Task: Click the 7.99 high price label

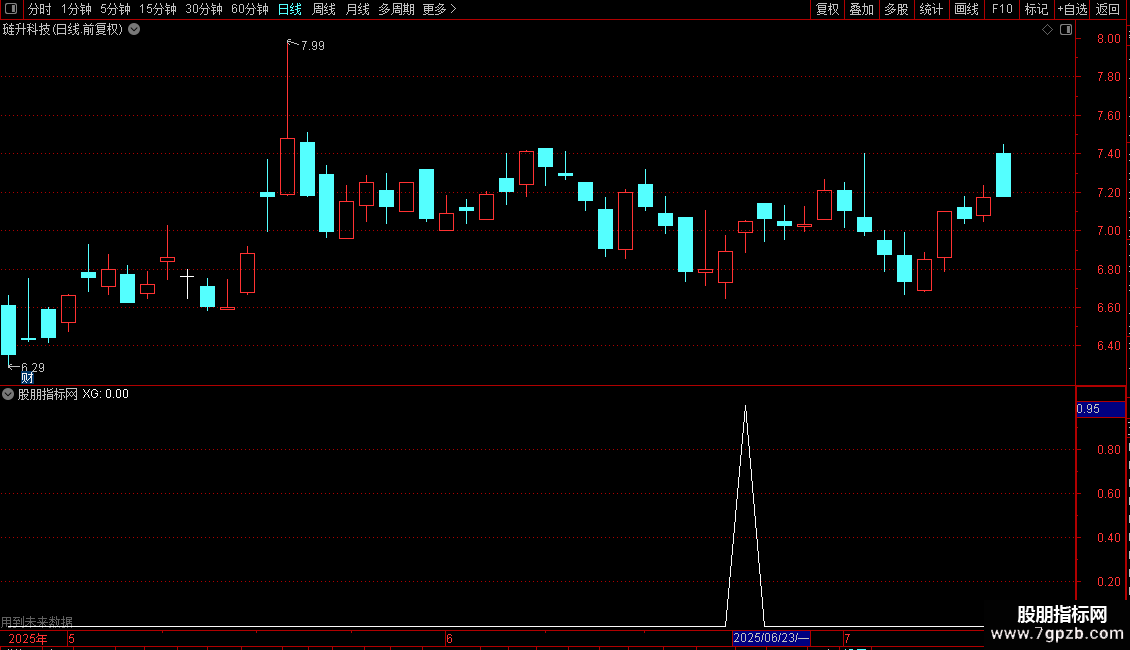Action: click(x=313, y=45)
